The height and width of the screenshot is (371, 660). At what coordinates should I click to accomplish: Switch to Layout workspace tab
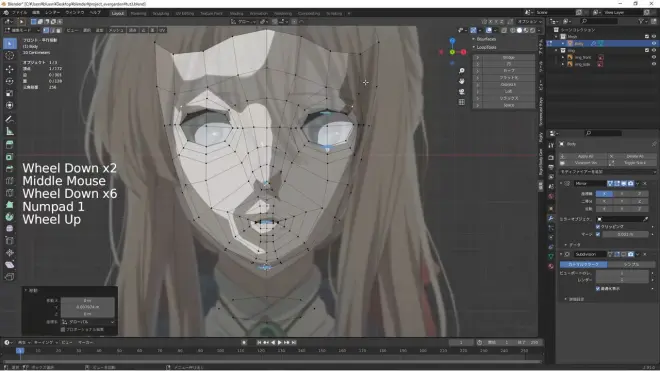(x=118, y=13)
